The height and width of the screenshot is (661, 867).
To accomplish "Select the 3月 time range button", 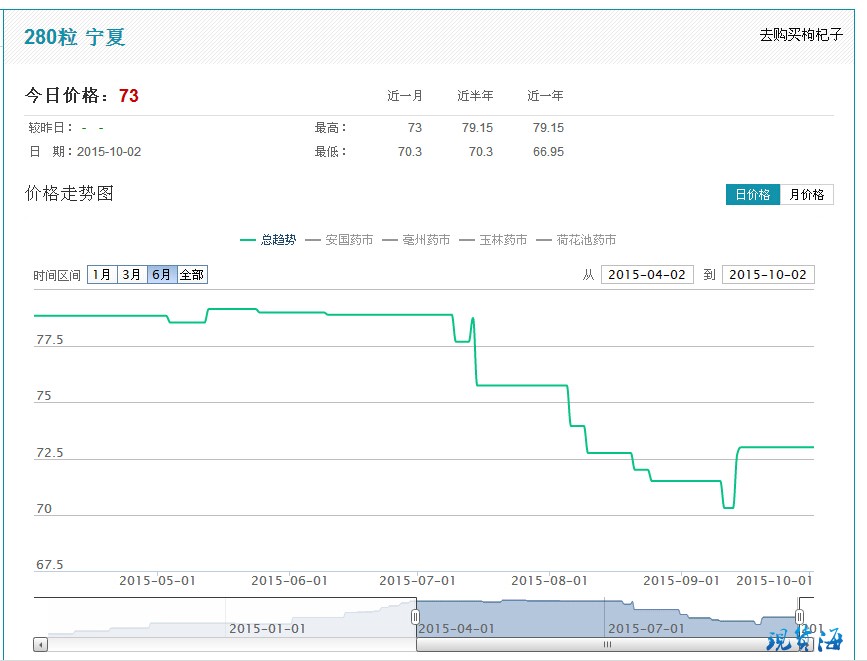I will pyautogui.click(x=132, y=275).
